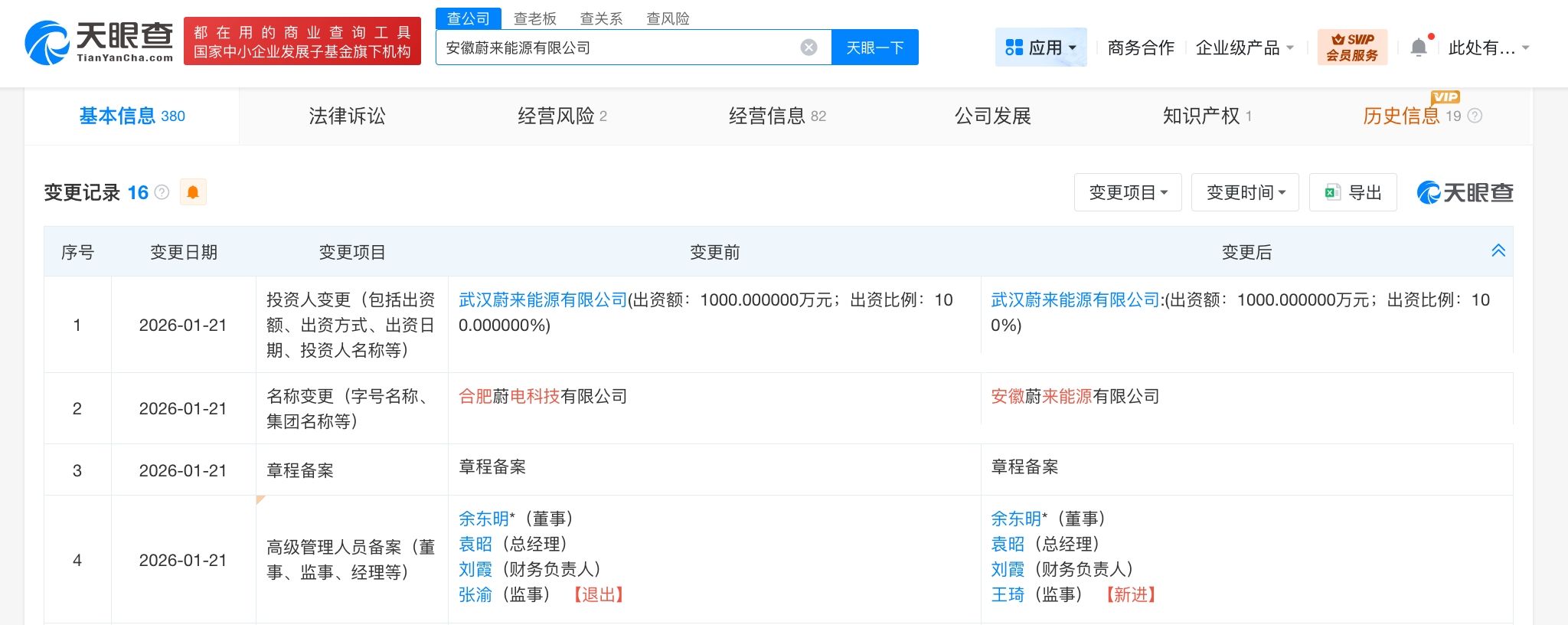
Task: Click the 合肥蔚电科技有限公司 former name text
Action: pyautogui.click(x=543, y=397)
